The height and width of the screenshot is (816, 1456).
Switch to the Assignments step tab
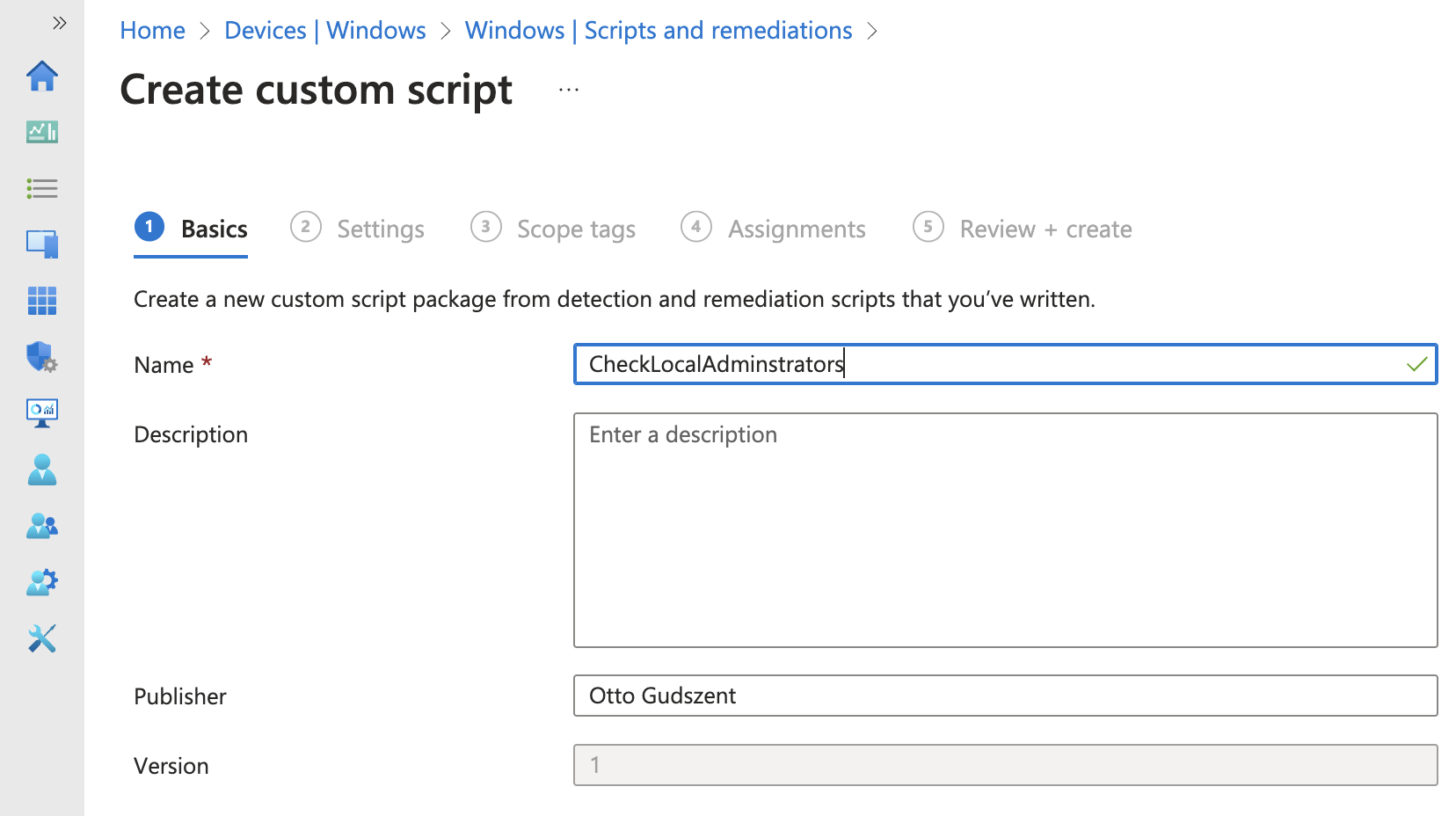pyautogui.click(x=774, y=229)
